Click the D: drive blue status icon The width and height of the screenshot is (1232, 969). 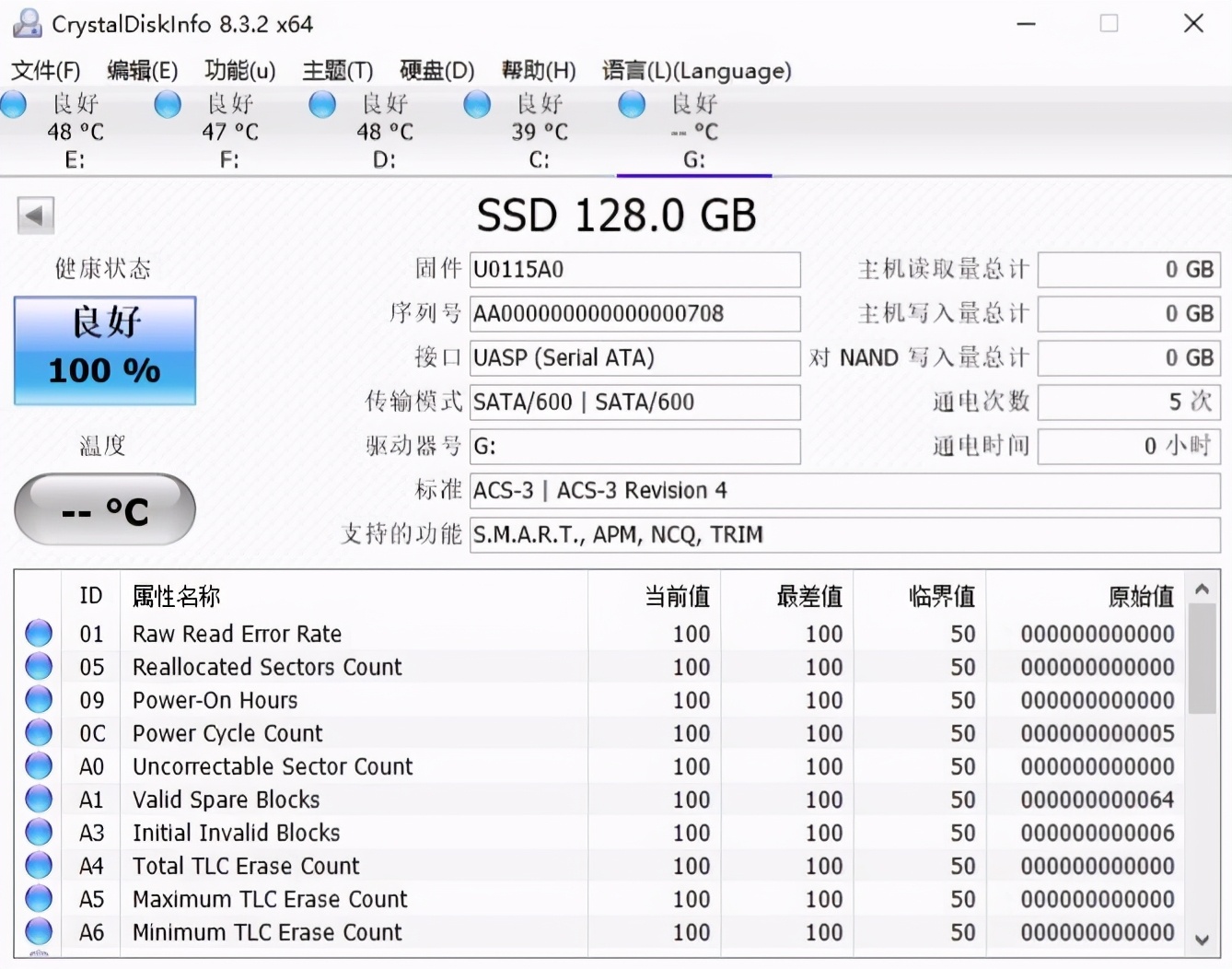(322, 105)
